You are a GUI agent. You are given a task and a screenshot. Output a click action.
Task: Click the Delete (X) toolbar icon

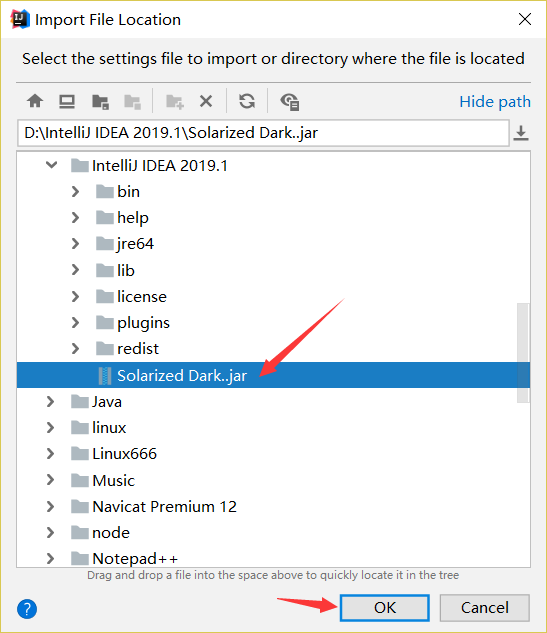pyautogui.click(x=206, y=101)
